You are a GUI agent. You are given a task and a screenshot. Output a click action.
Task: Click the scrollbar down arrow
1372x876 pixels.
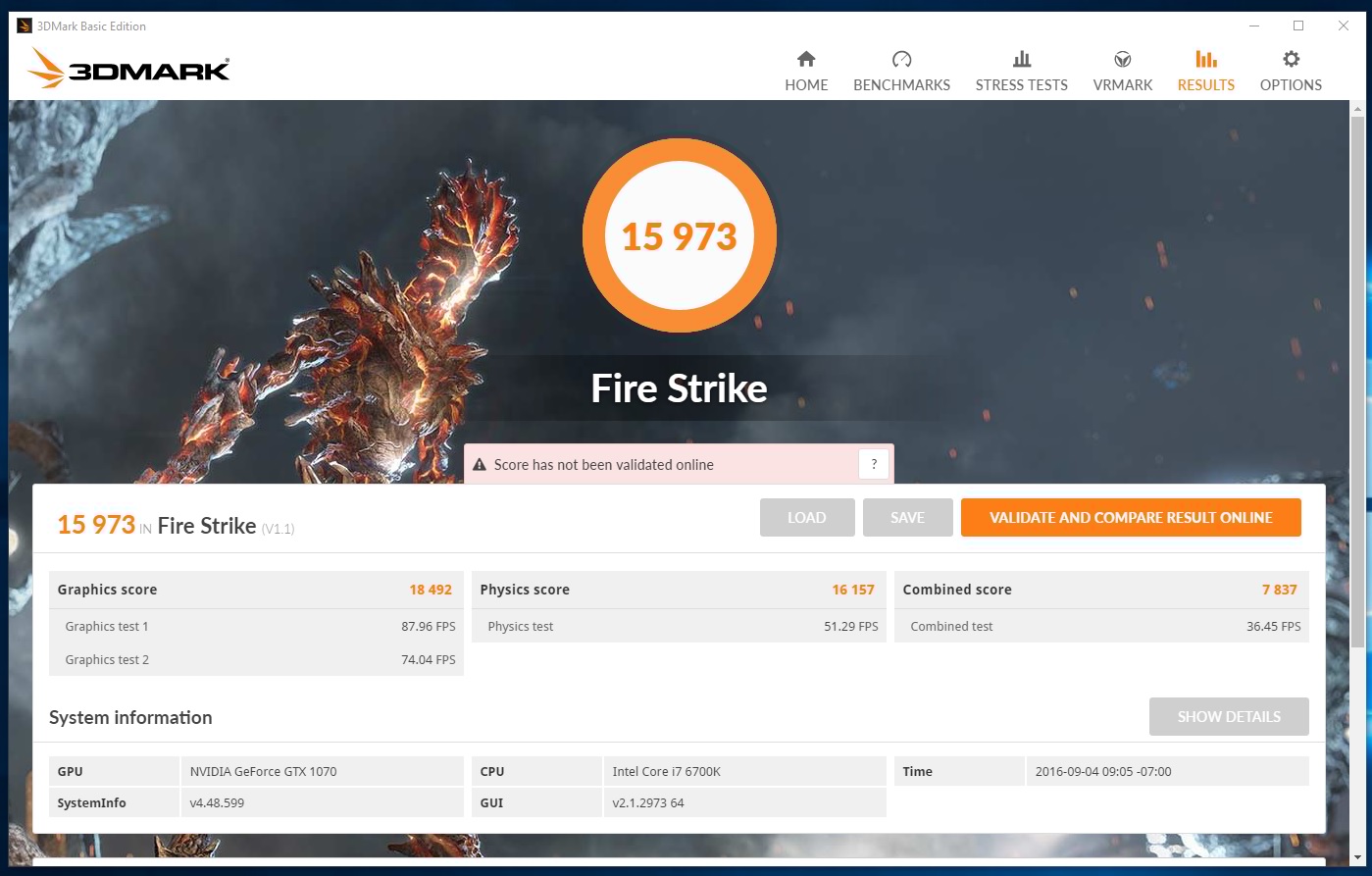pos(1357,860)
